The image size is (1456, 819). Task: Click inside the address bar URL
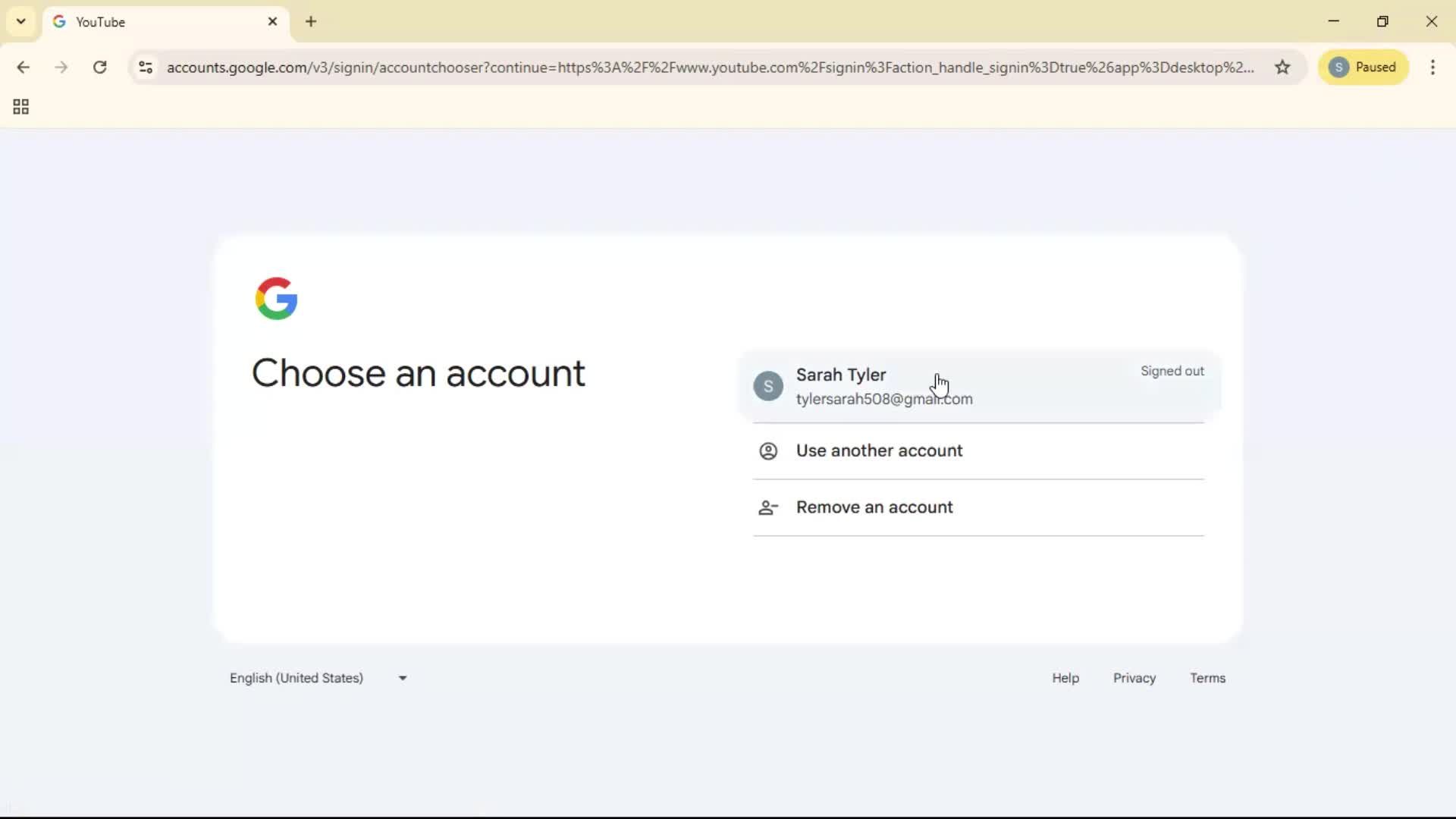click(682, 67)
